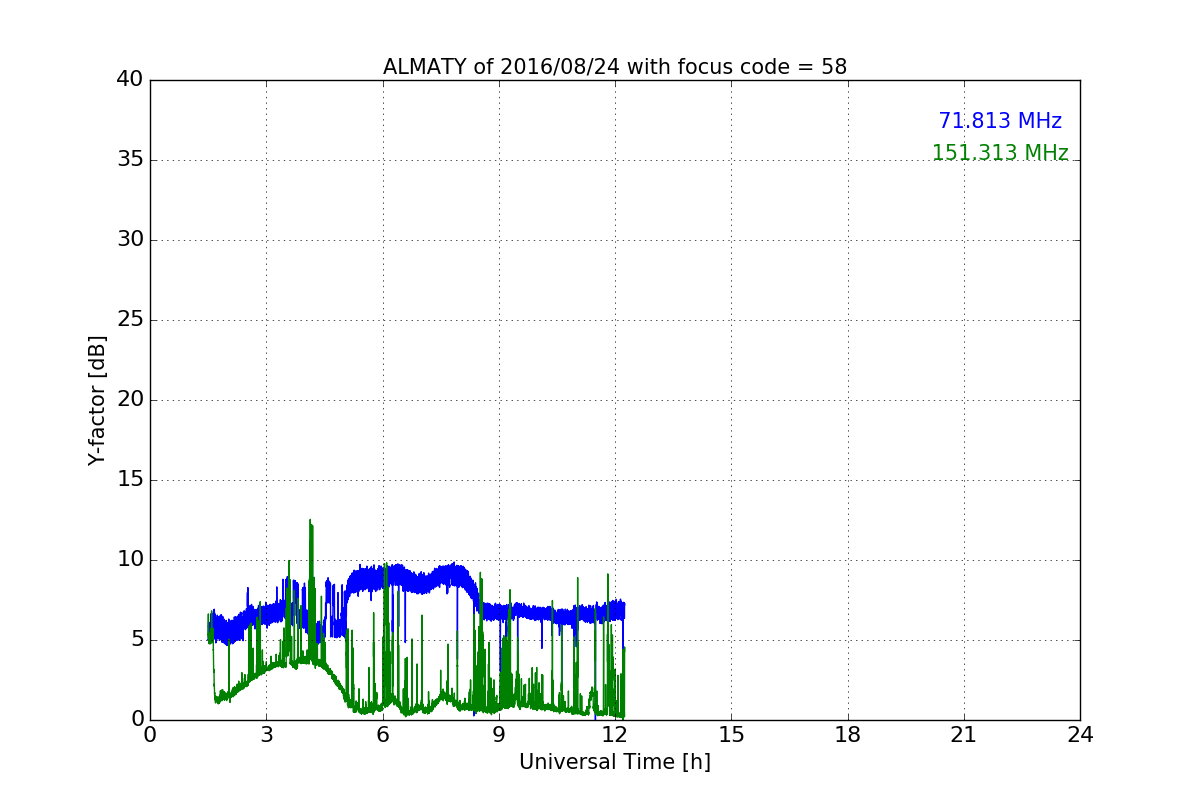Click the plot title 'ALMATY of 2016/08/24'
1200x800 pixels.
(x=615, y=67)
